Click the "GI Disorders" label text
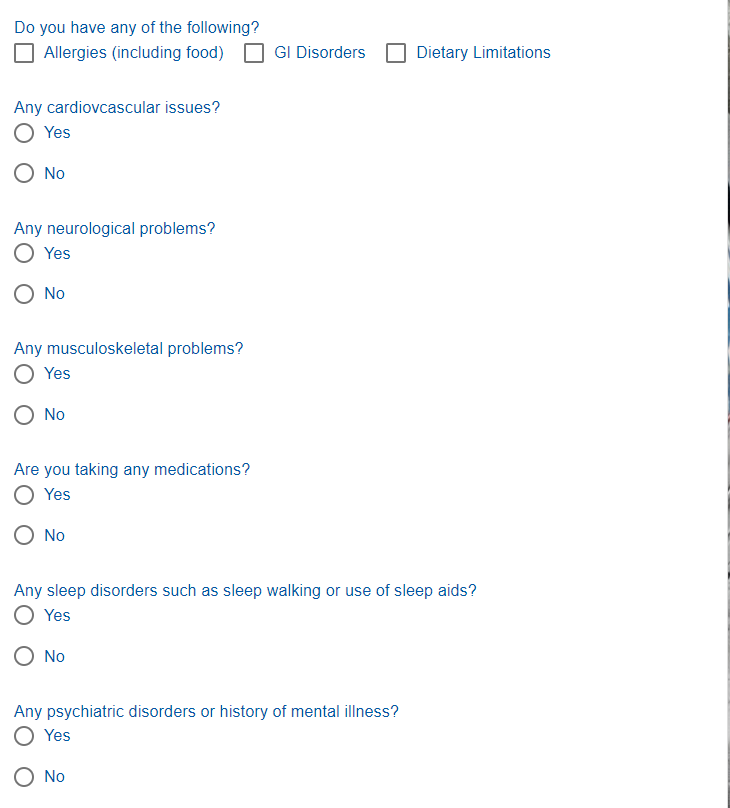 tap(319, 53)
